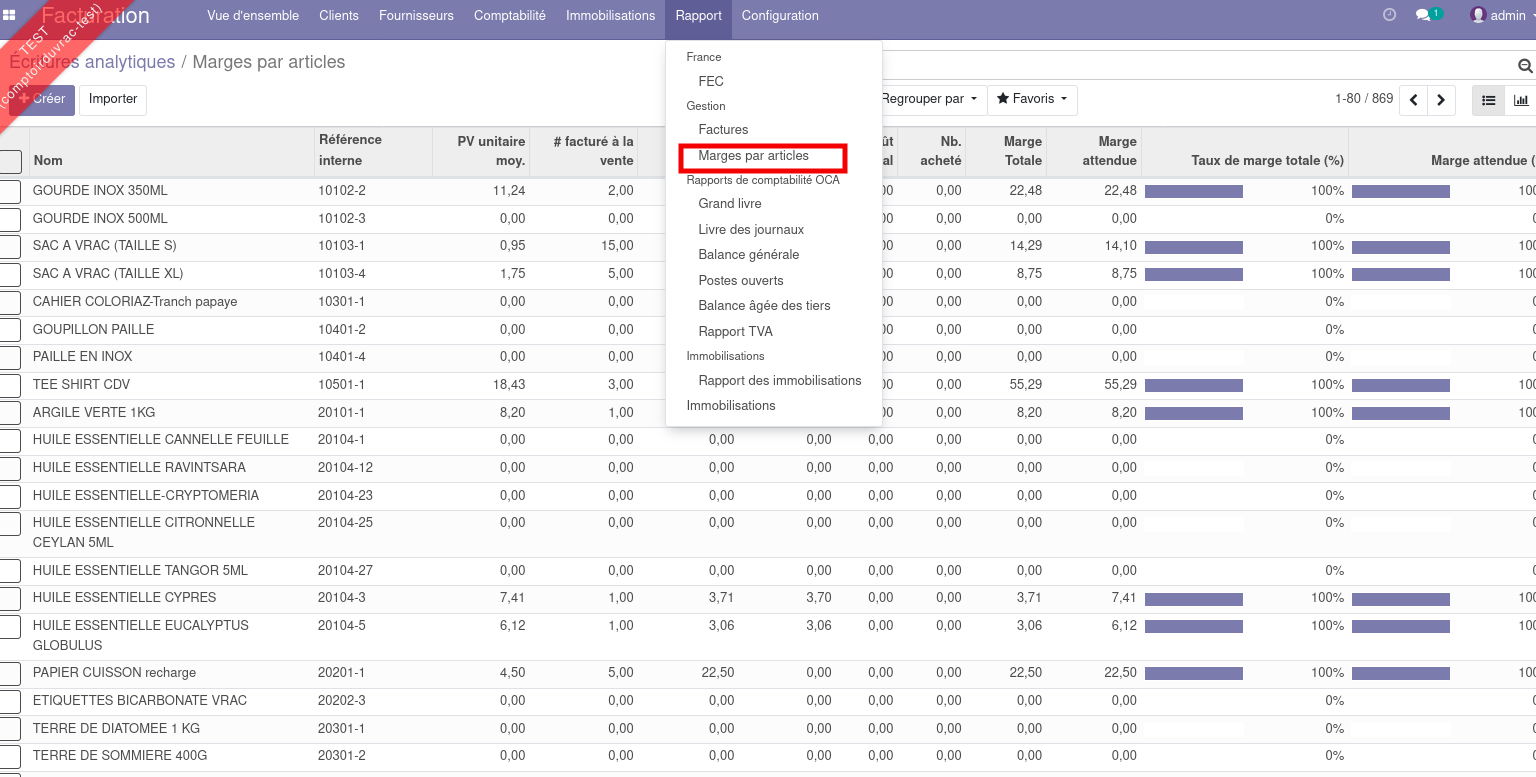Click the admin avatar icon
Image resolution: width=1536 pixels, height=777 pixels.
click(x=1477, y=15)
